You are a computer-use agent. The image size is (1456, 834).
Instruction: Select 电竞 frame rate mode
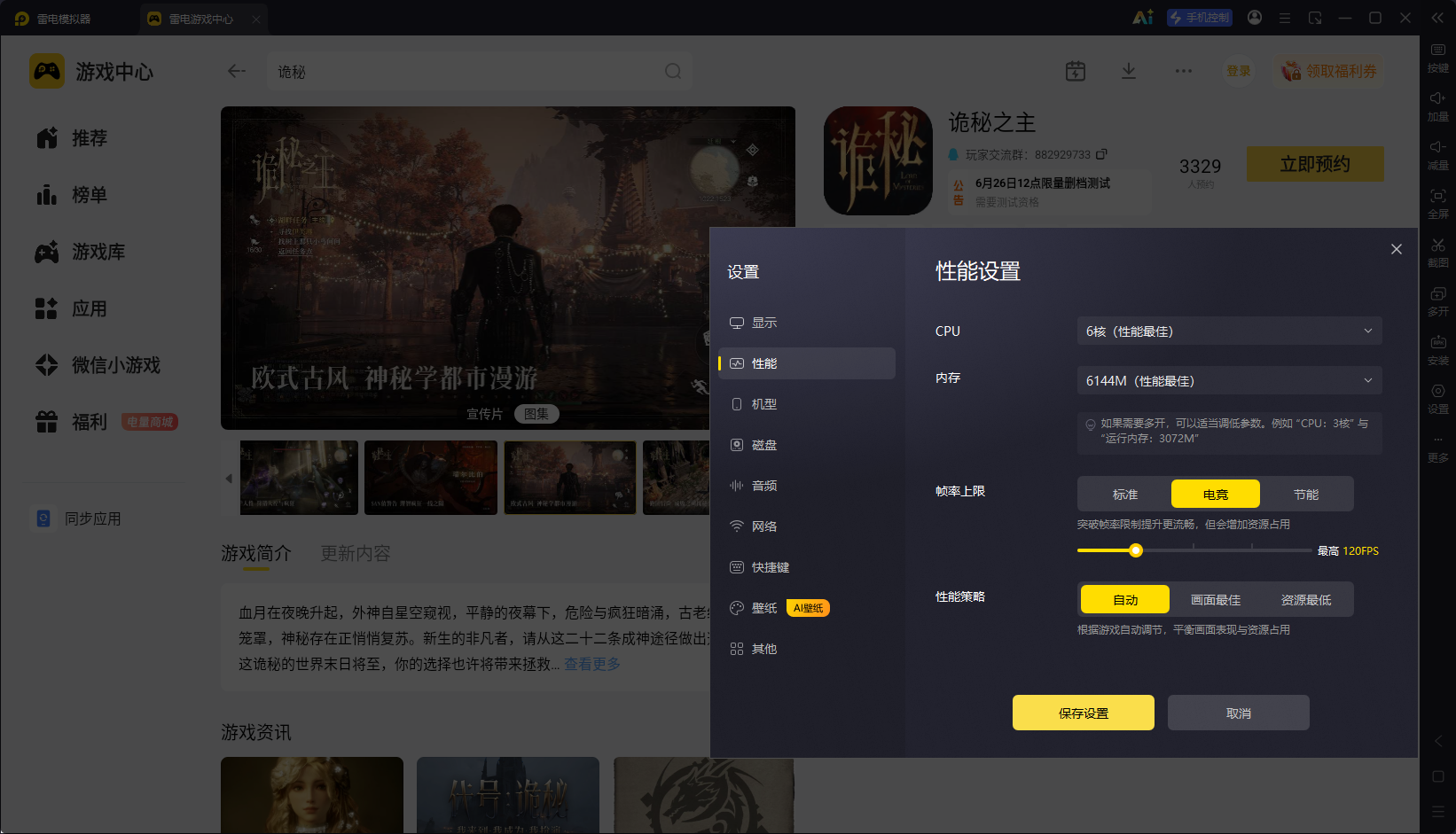(1216, 495)
